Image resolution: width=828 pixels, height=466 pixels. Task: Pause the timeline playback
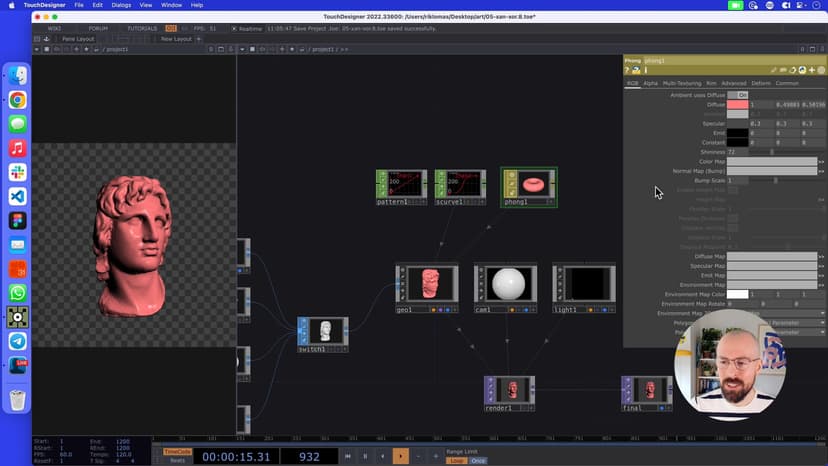click(x=365, y=456)
